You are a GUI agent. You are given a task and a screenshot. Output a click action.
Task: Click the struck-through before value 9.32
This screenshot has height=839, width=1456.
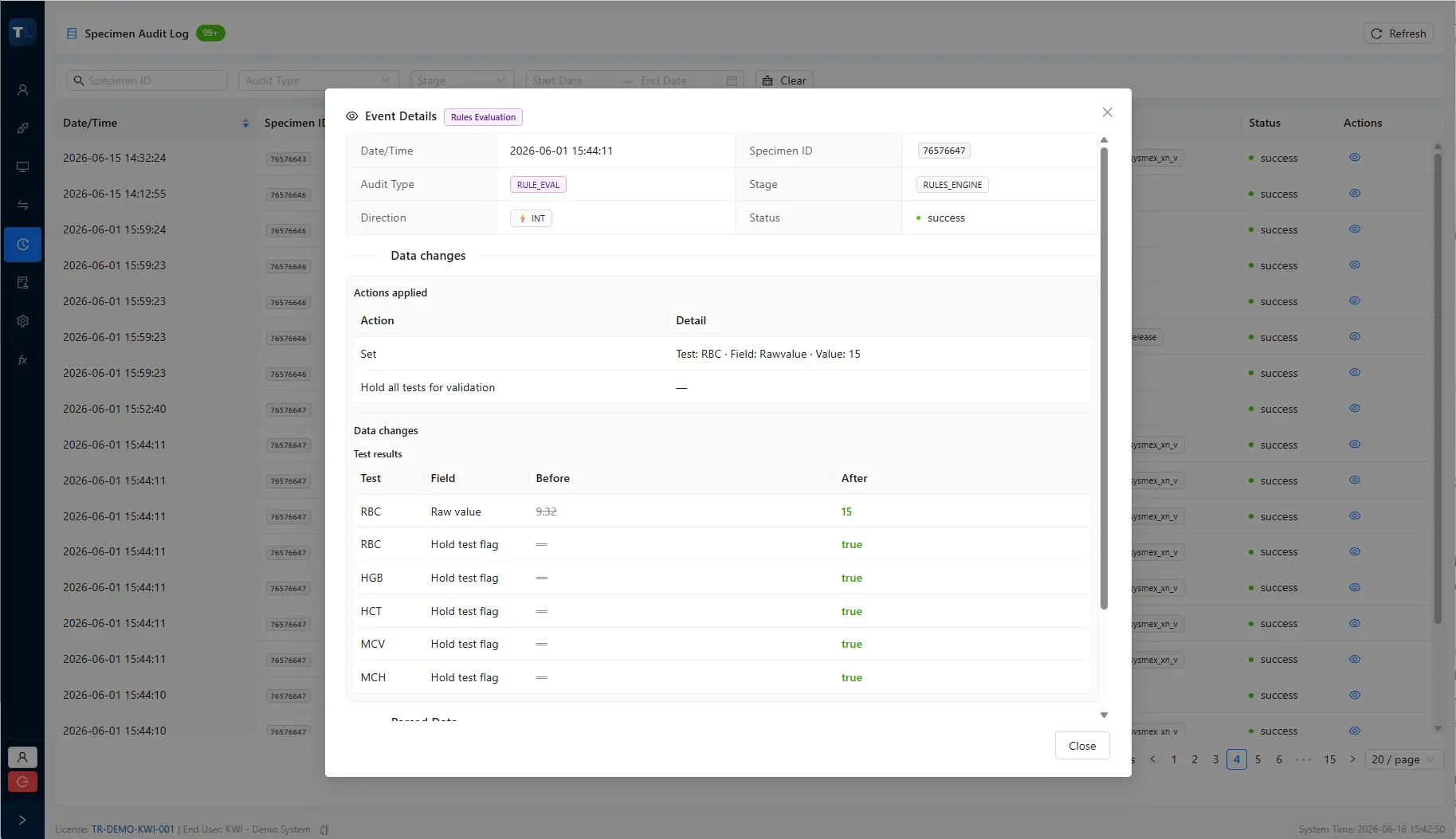tap(546, 512)
